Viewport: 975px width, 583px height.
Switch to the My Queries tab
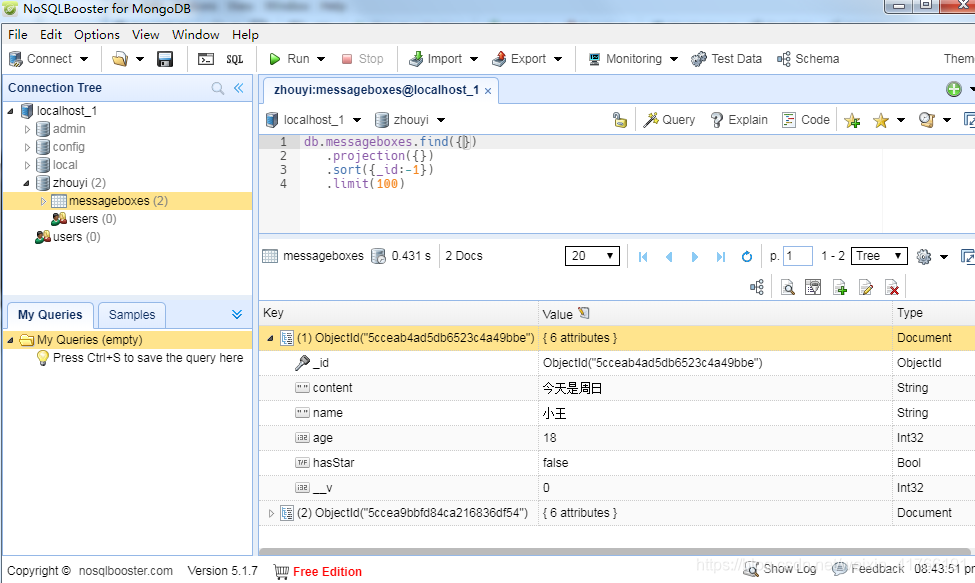(x=50, y=315)
